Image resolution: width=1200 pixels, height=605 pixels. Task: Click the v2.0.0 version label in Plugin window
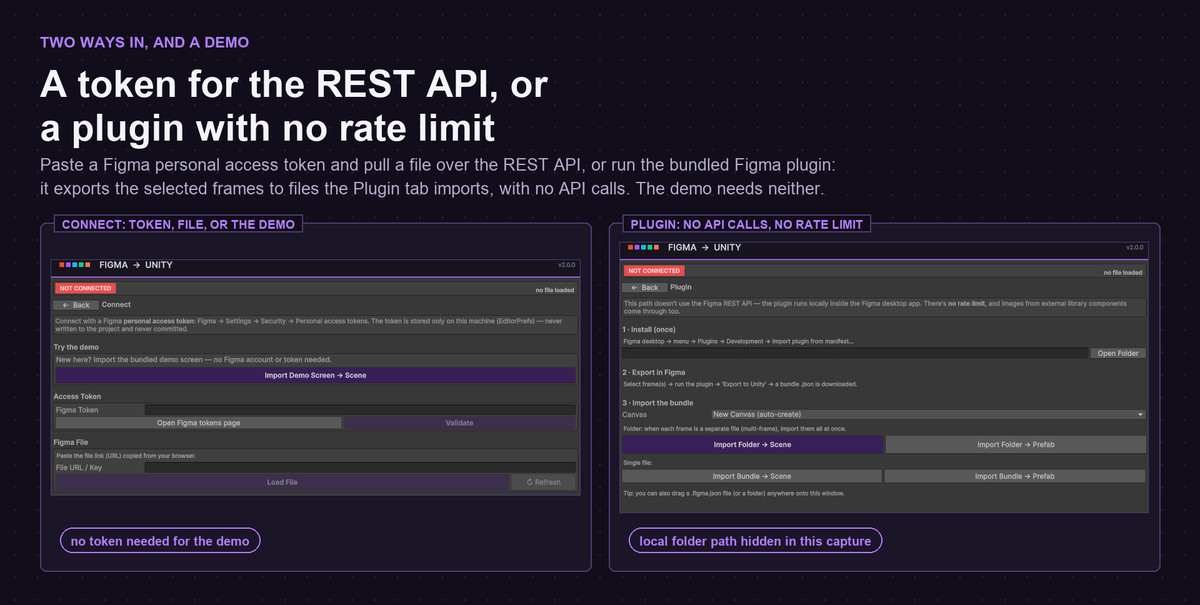coord(1134,247)
